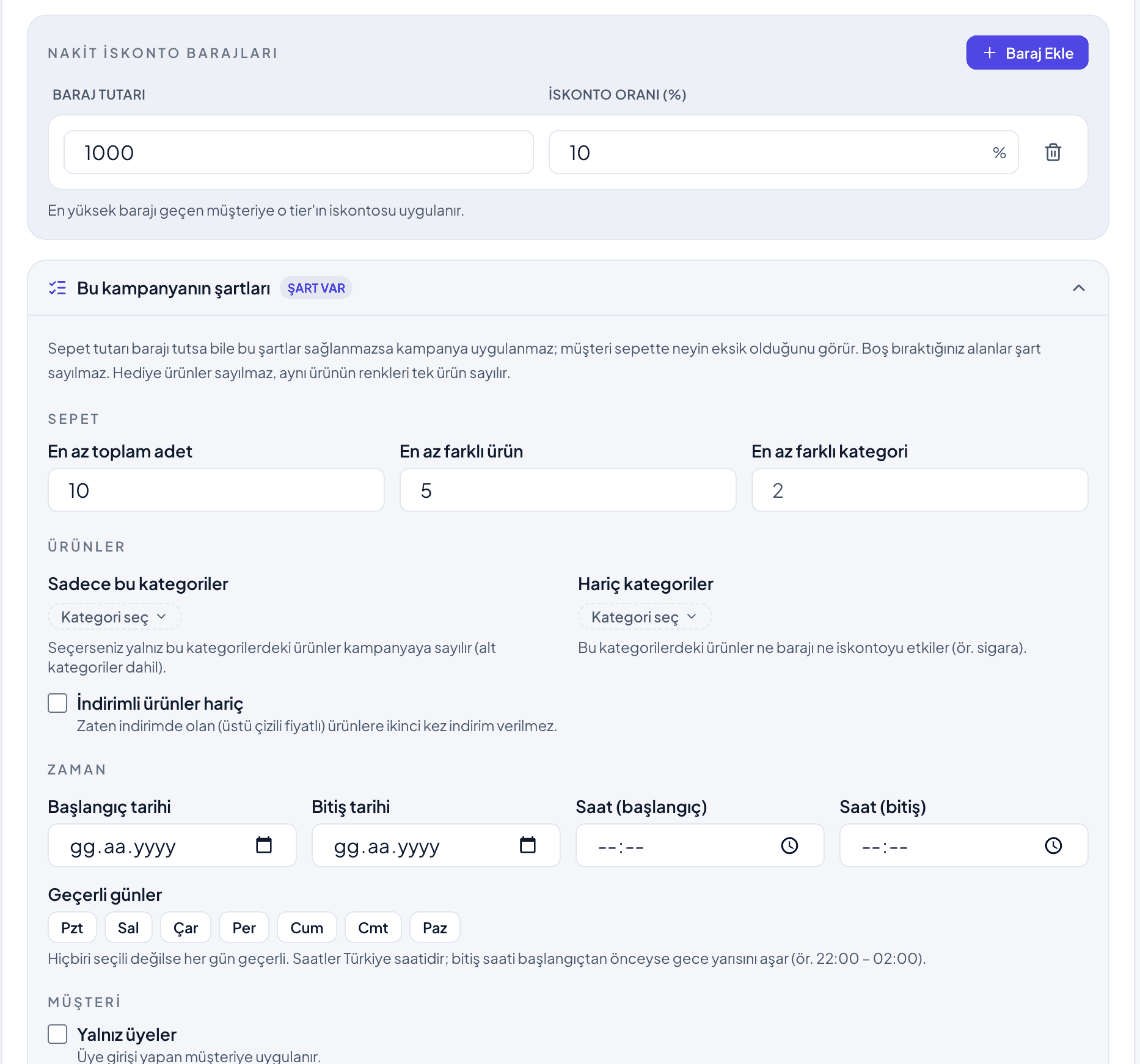
Task: Focus the Baraj tutarı field showing 1000
Action: tap(299, 152)
